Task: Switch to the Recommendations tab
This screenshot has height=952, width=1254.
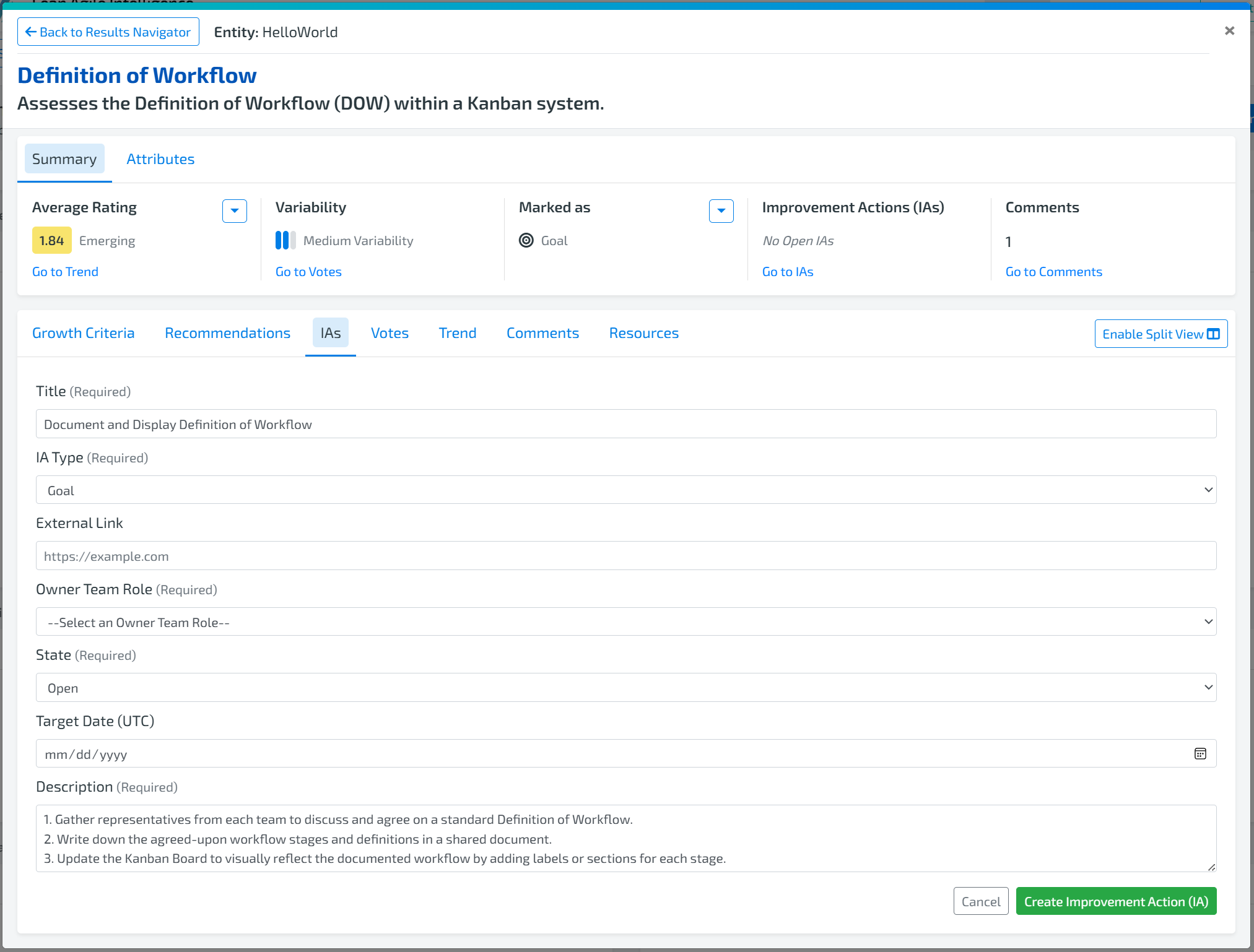Action: coord(227,333)
